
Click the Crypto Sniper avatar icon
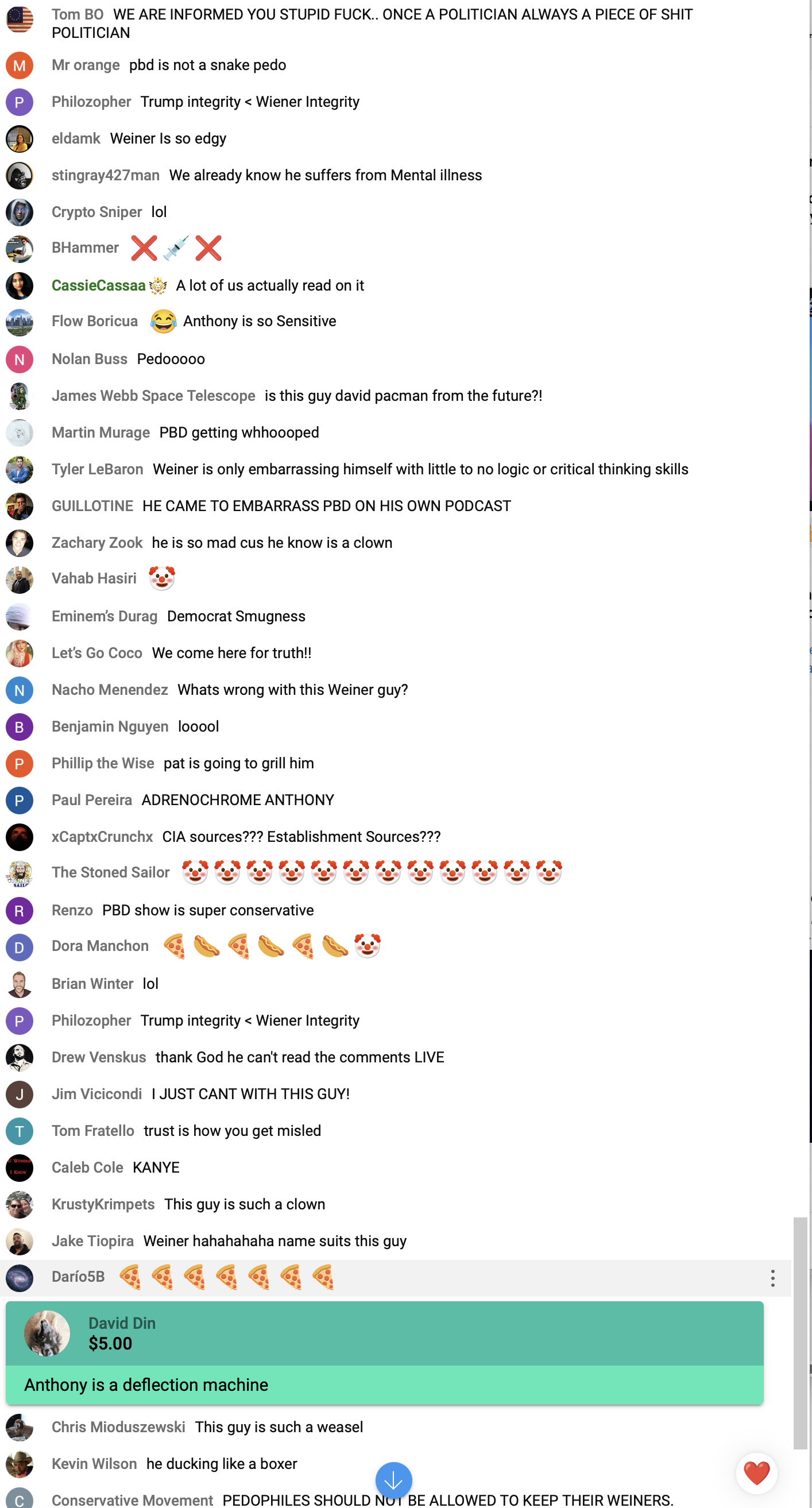(x=20, y=212)
